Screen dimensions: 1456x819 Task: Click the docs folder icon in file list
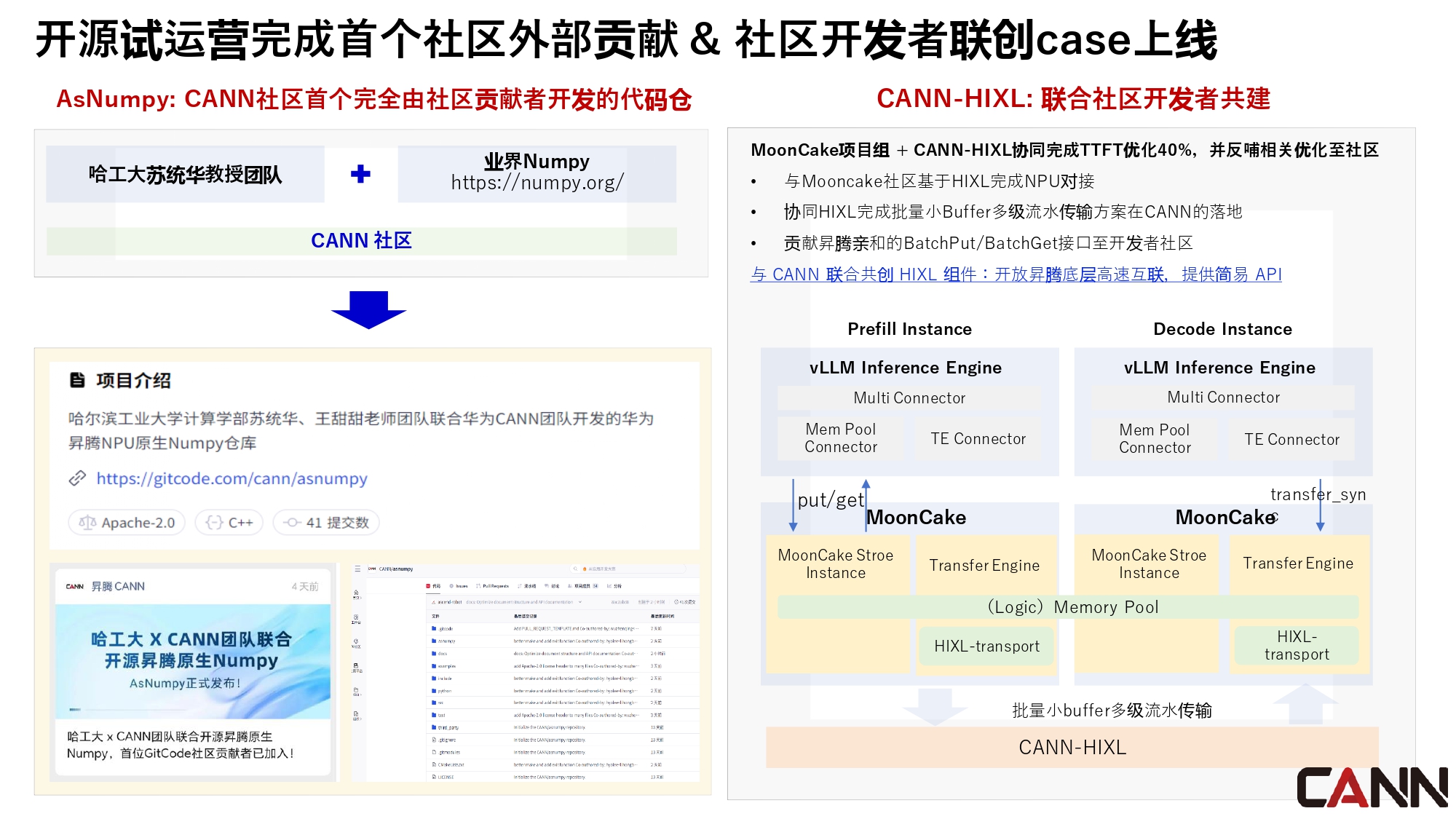point(434,654)
